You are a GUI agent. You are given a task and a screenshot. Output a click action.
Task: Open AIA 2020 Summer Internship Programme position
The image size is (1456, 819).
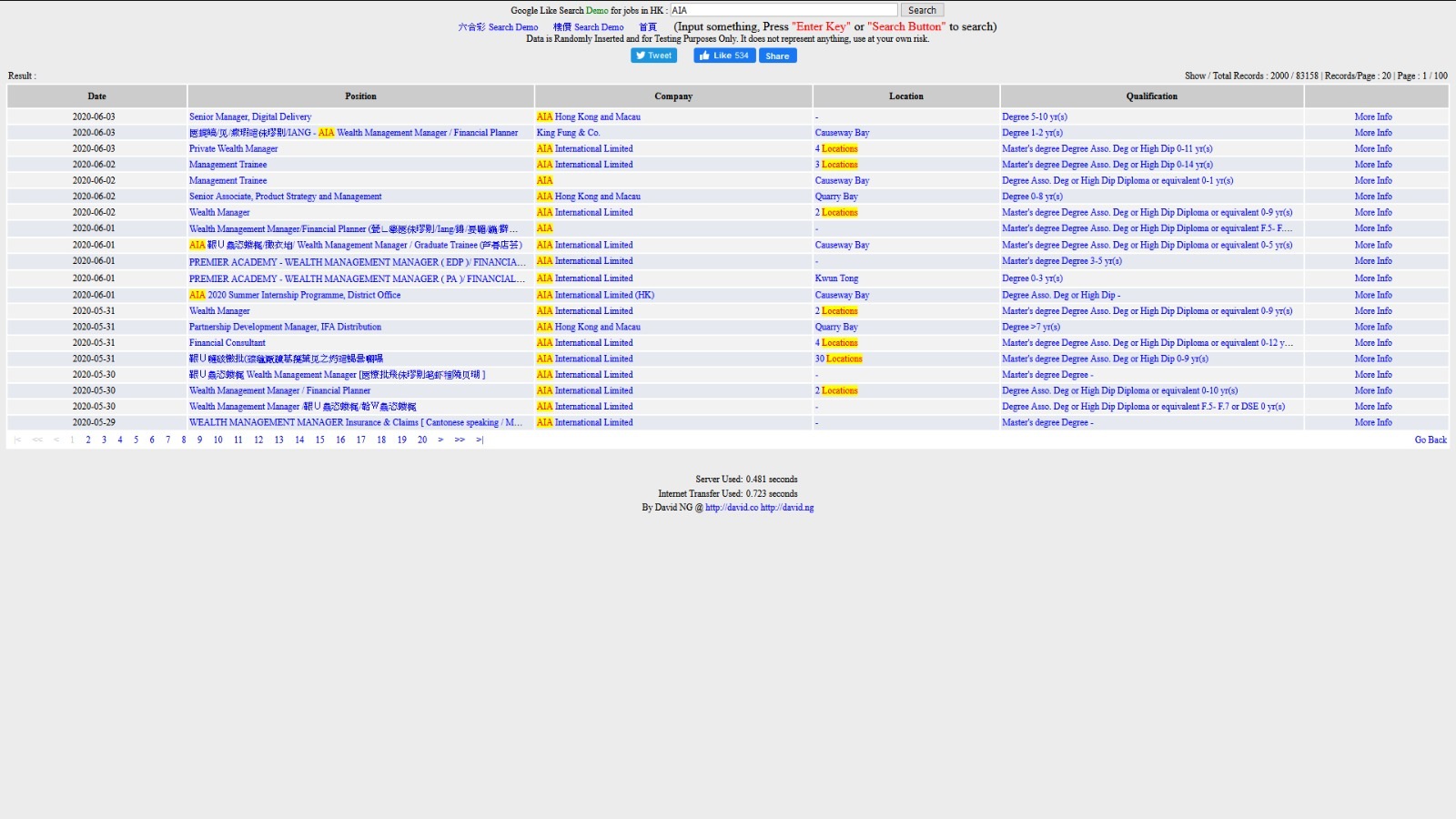pos(295,295)
